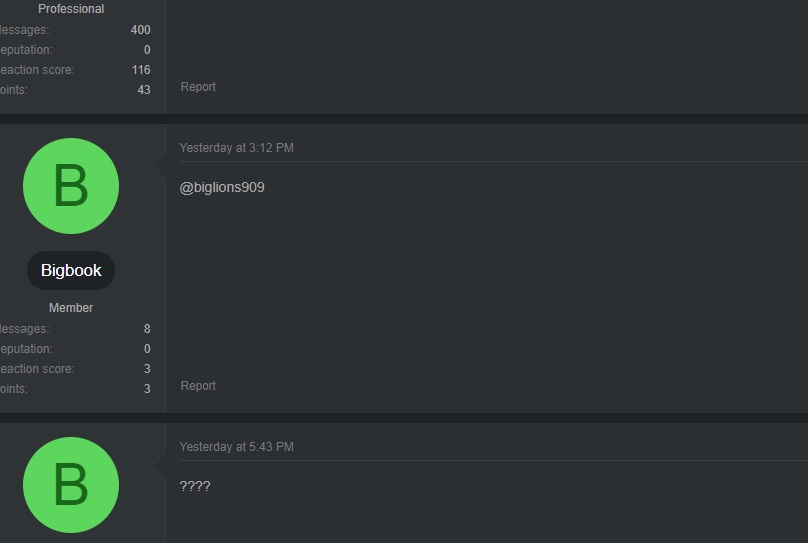Click Bigbook's reputation value
808x543 pixels.
coord(147,349)
